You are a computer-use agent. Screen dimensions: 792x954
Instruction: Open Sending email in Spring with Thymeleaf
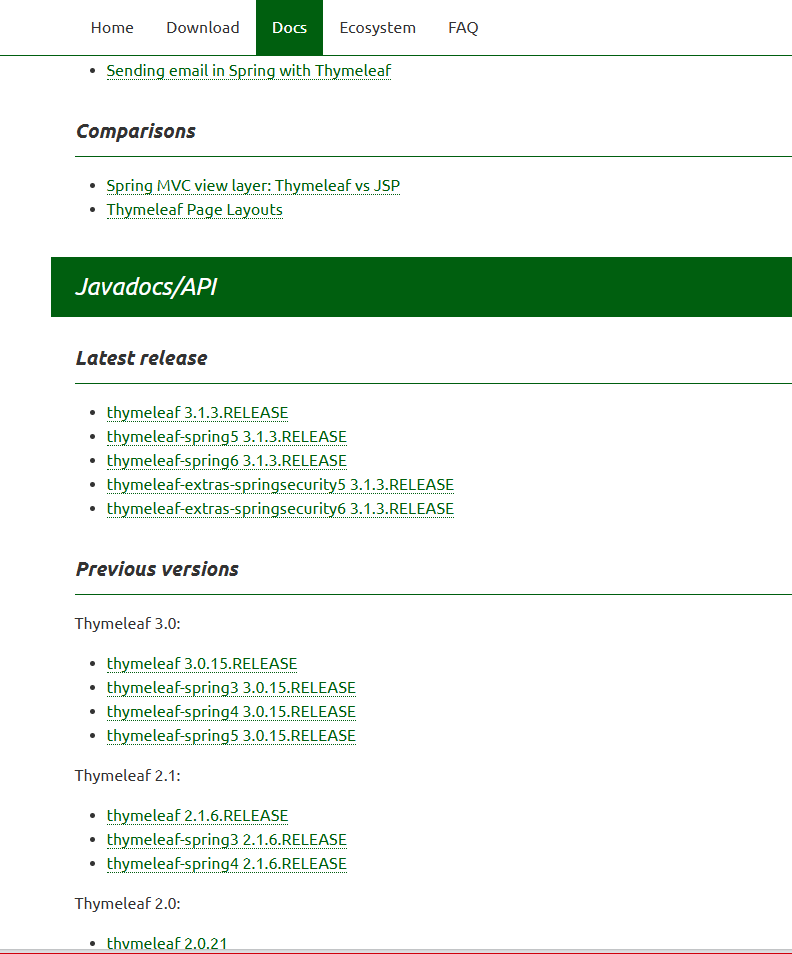point(249,71)
